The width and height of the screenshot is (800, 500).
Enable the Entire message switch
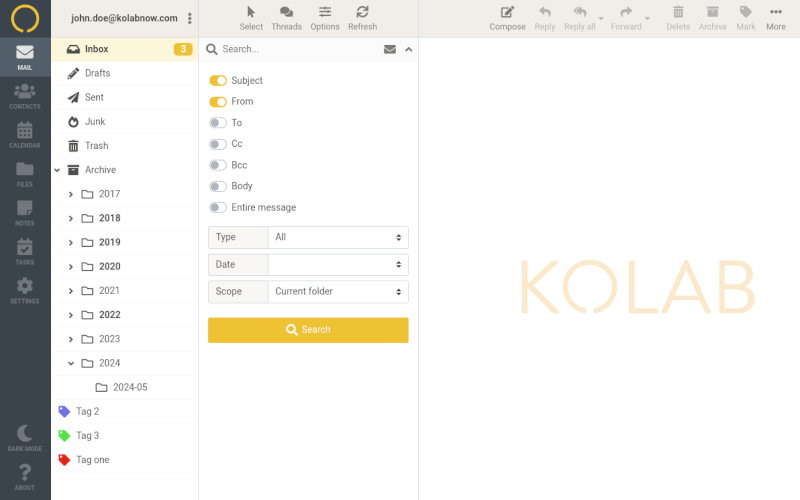pos(218,208)
